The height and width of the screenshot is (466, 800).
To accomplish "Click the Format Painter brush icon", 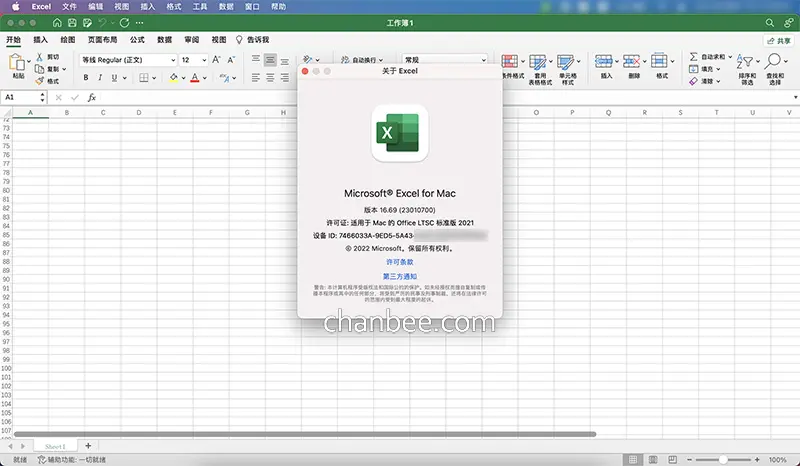I will click(x=39, y=81).
